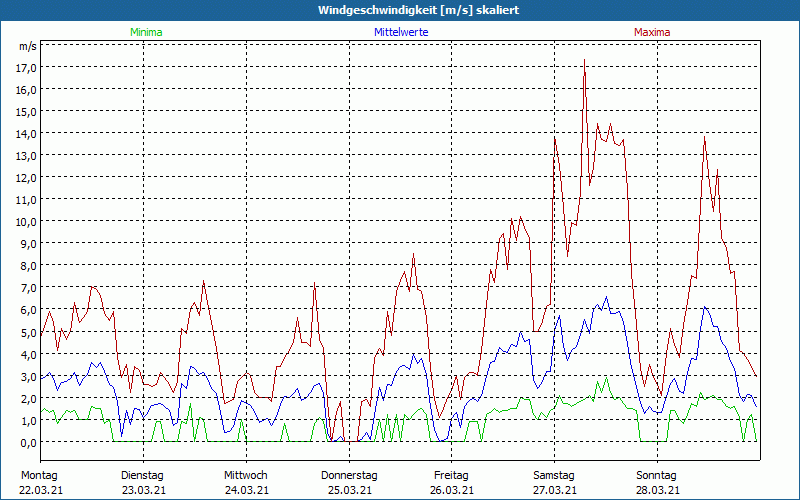Click the red Maxima legend label
The height and width of the screenshot is (500, 800).
[x=652, y=32]
